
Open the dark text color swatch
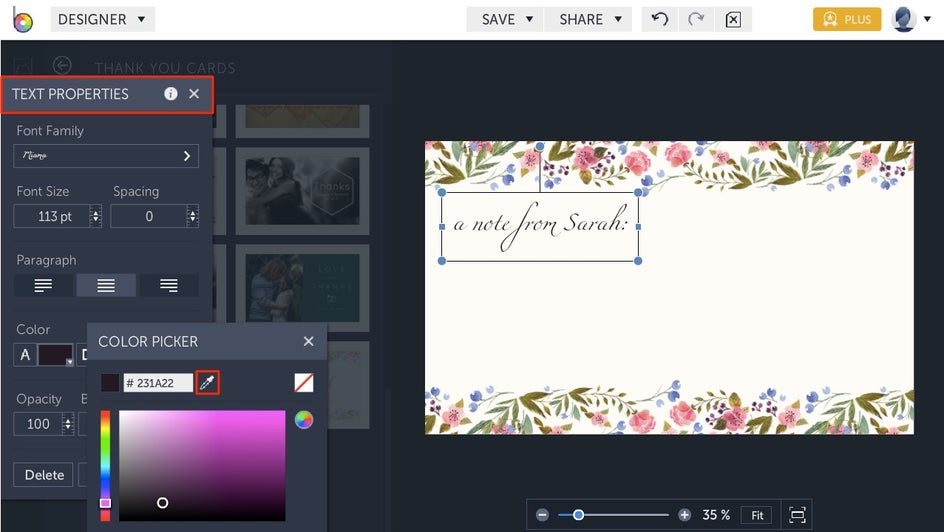55,354
